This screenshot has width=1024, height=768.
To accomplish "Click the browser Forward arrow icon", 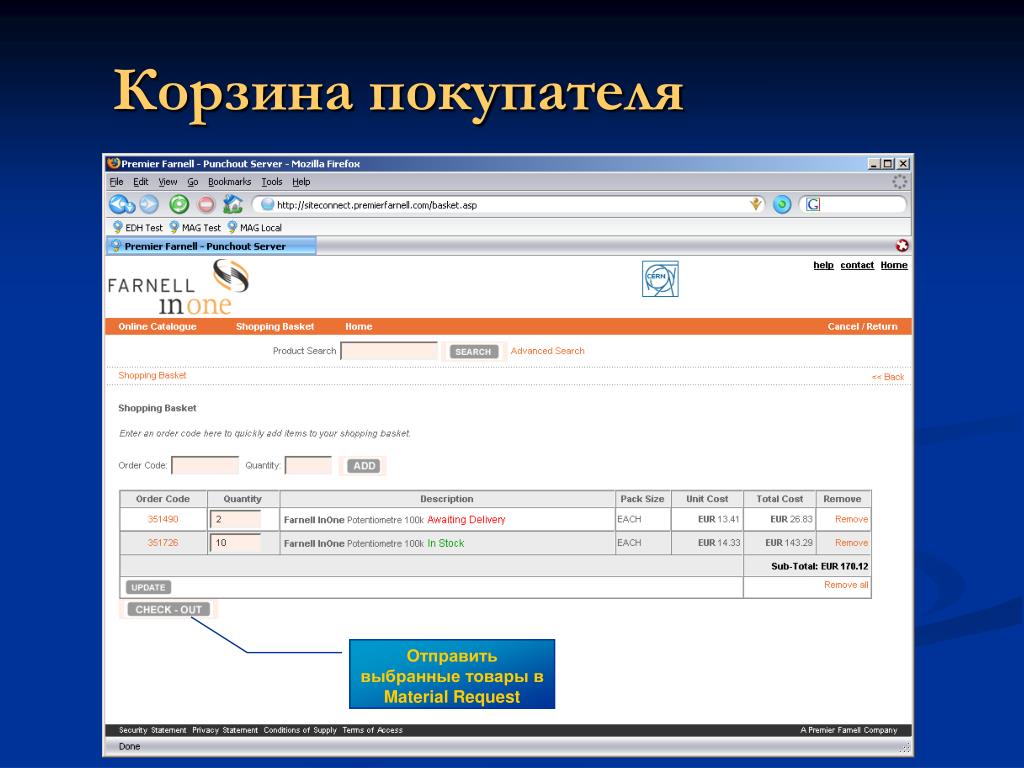I will click(150, 204).
